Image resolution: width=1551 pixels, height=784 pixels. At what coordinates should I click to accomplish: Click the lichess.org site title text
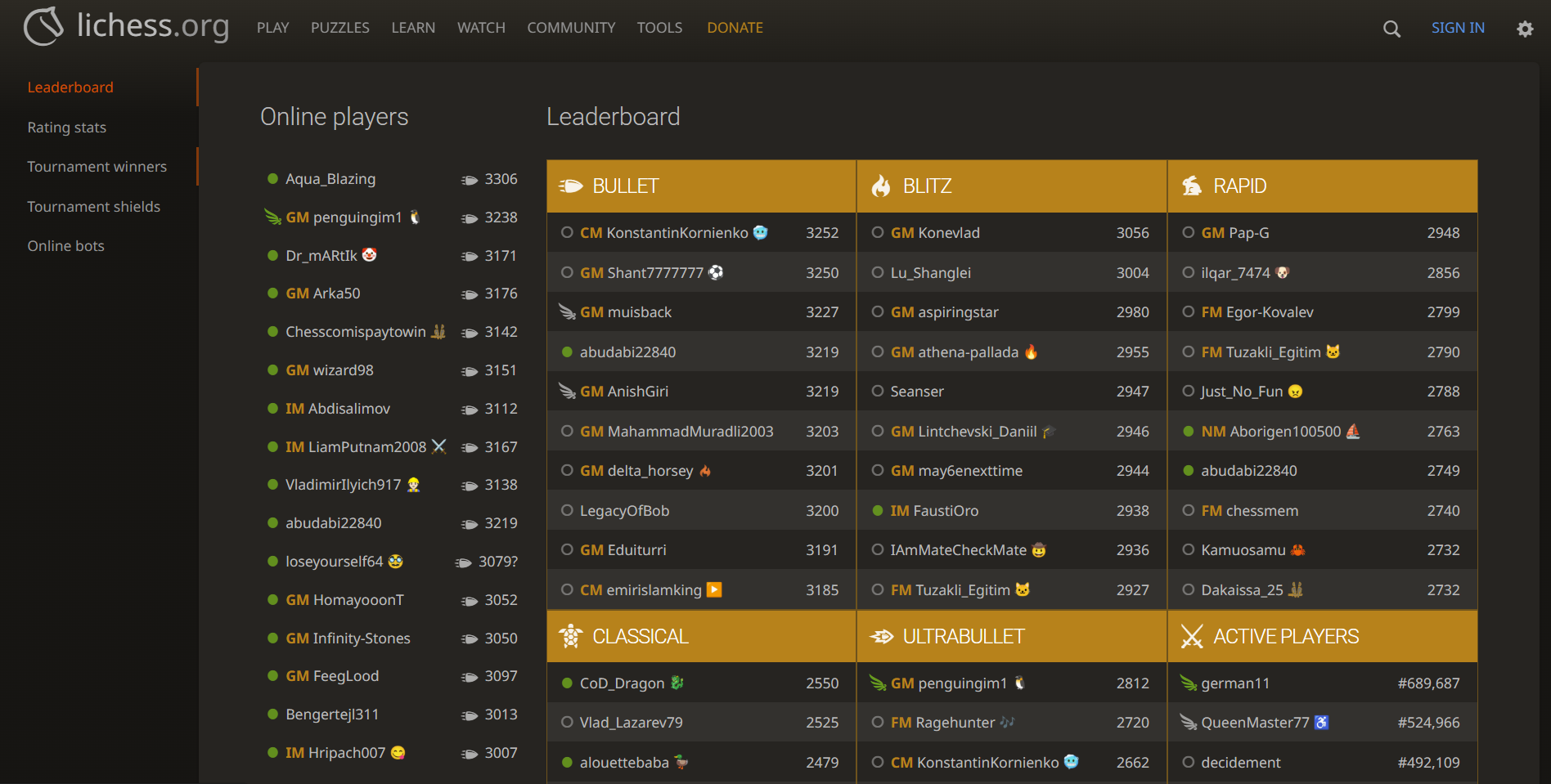click(x=153, y=26)
